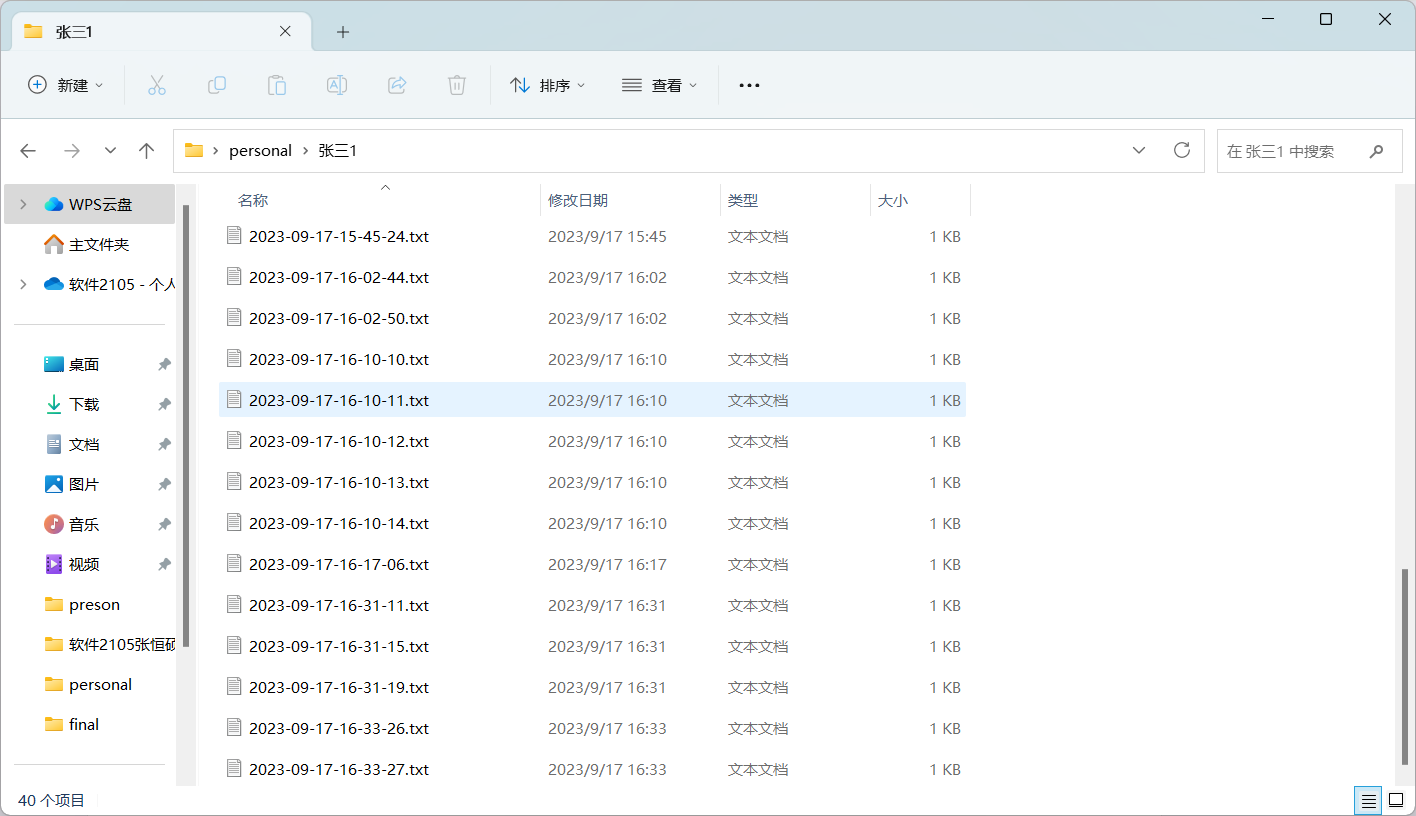
Task: Select file 2023-09-17-16-02-44.txt
Action: point(592,277)
